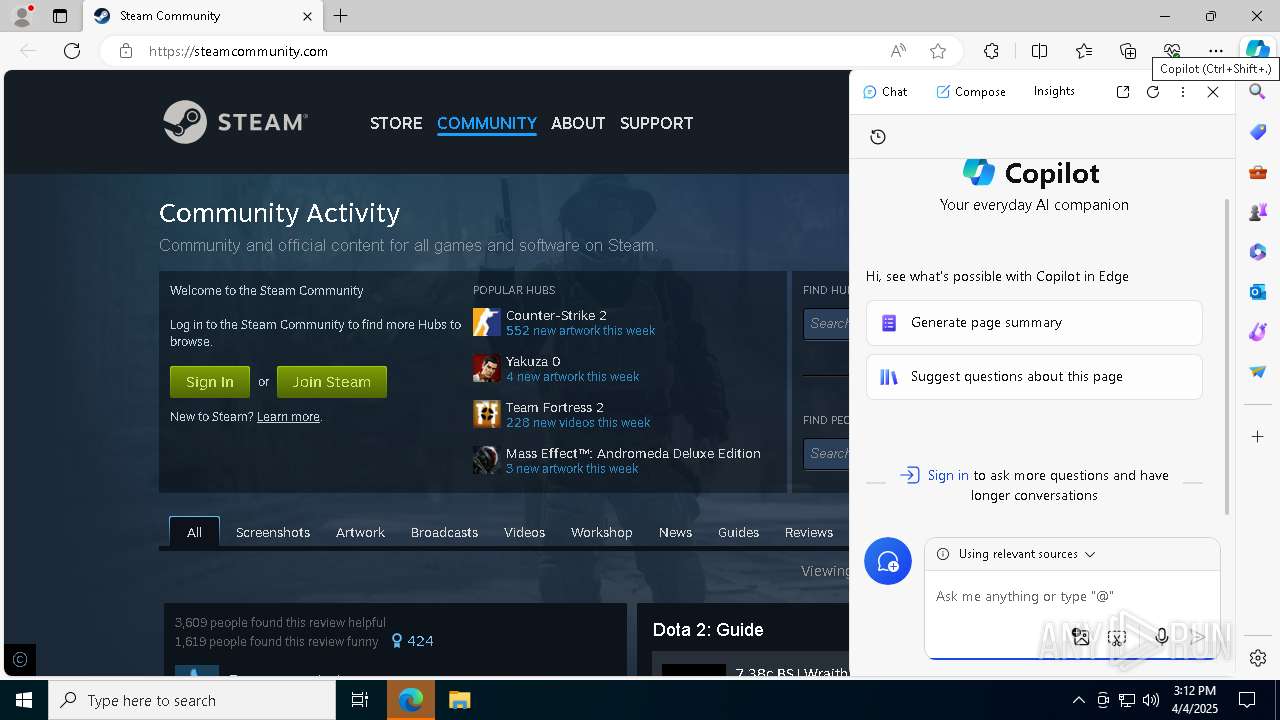The image size is (1280, 720).
Task: Open Team Fortress 2 hub
Action: (555, 407)
